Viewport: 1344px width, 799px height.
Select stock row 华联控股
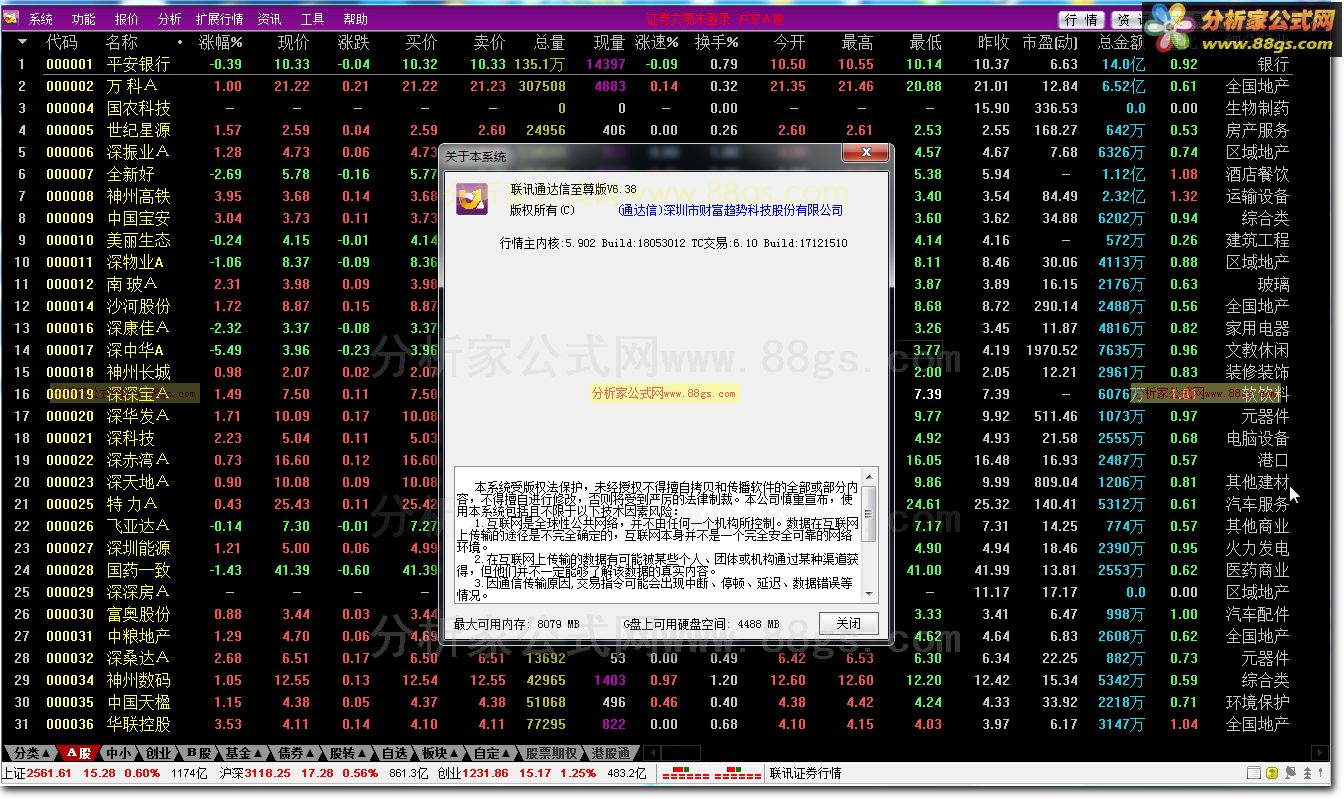coord(138,724)
